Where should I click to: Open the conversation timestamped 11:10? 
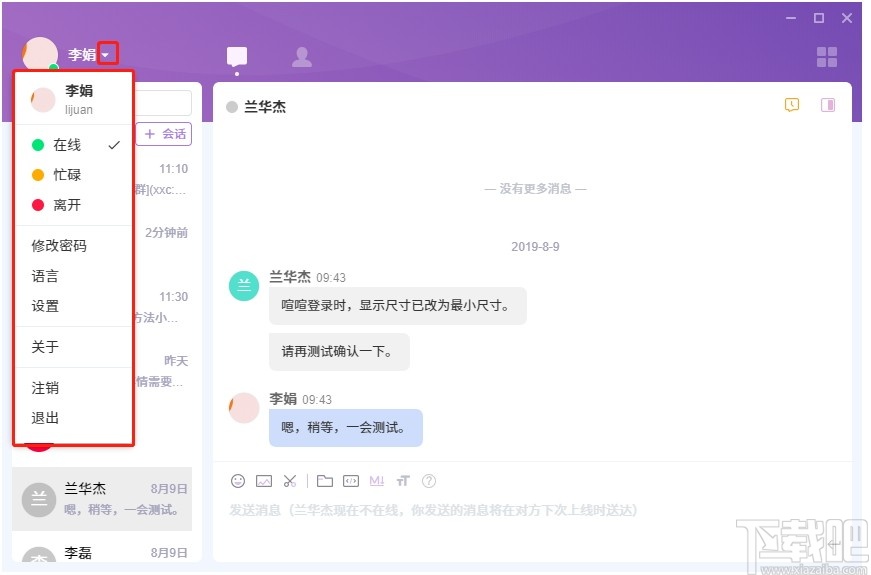pyautogui.click(x=162, y=179)
